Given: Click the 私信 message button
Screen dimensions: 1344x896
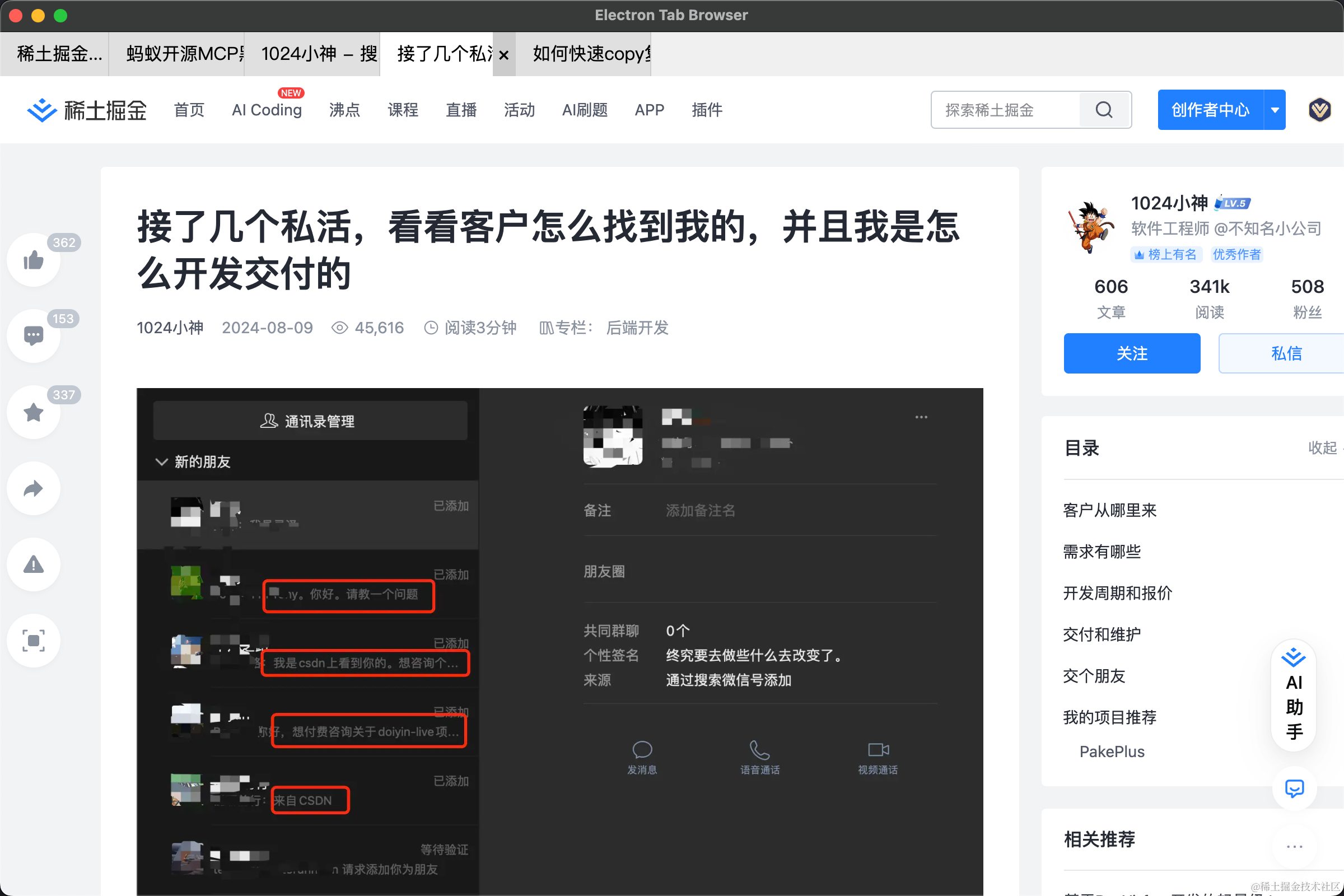Looking at the screenshot, I should (1286, 353).
